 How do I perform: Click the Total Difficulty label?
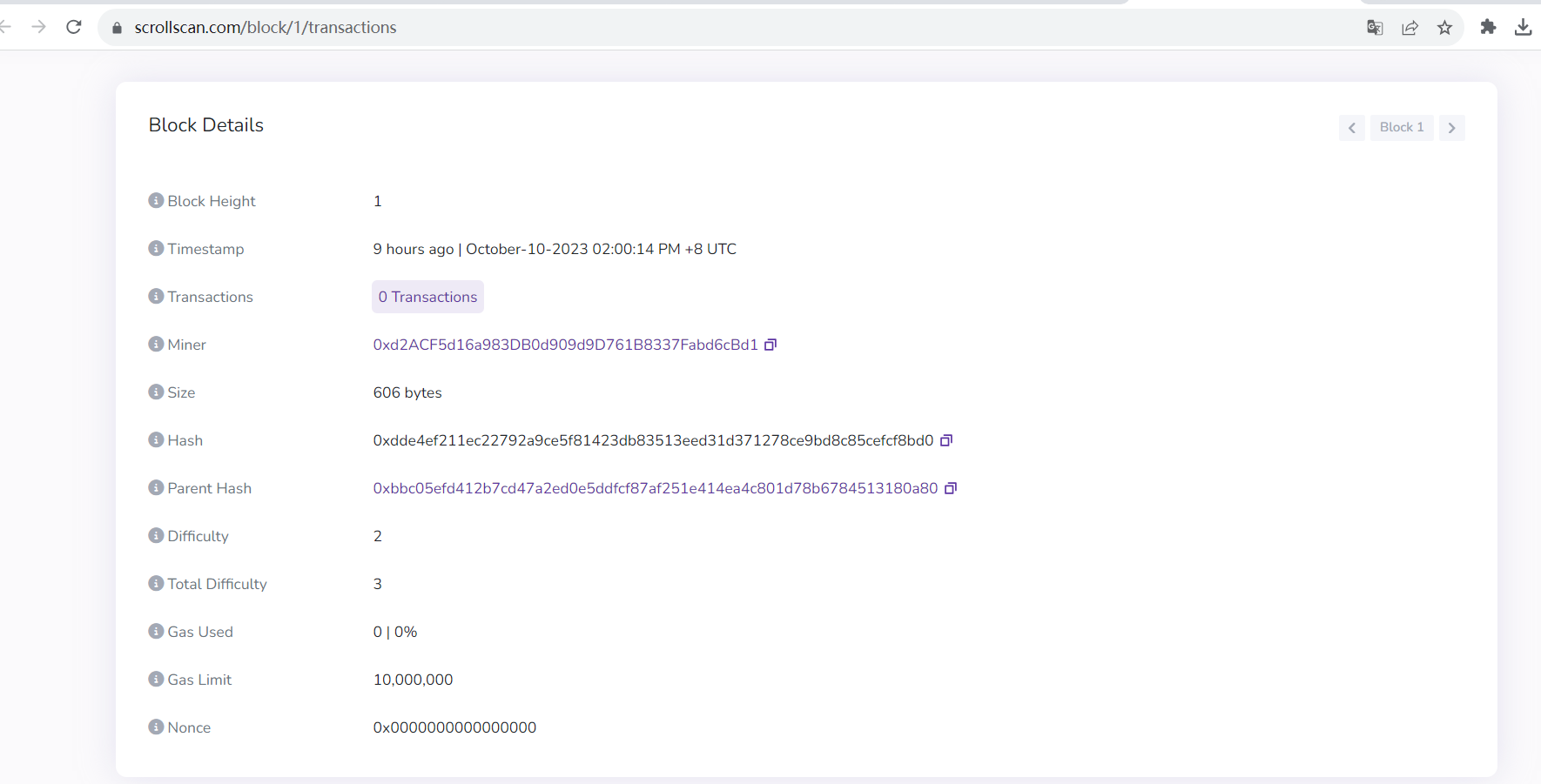click(217, 584)
